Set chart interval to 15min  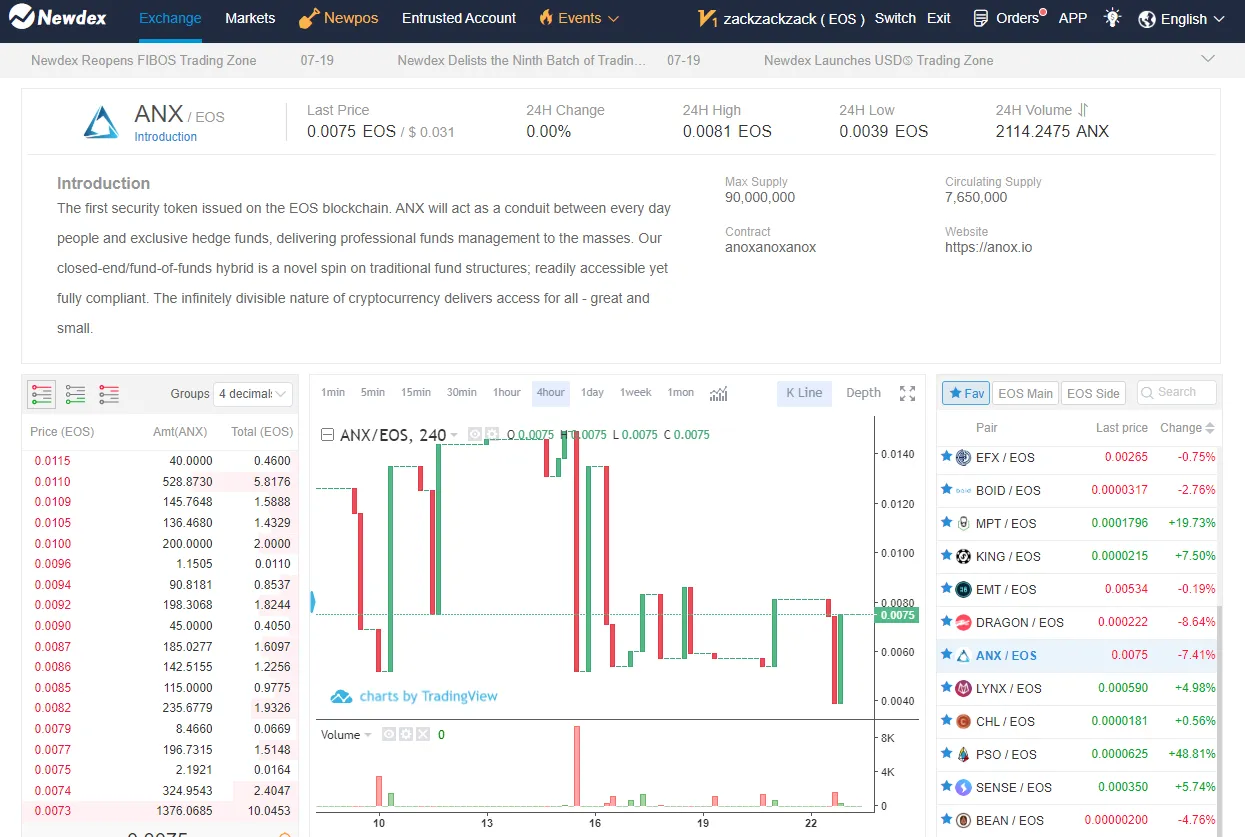click(x=416, y=393)
